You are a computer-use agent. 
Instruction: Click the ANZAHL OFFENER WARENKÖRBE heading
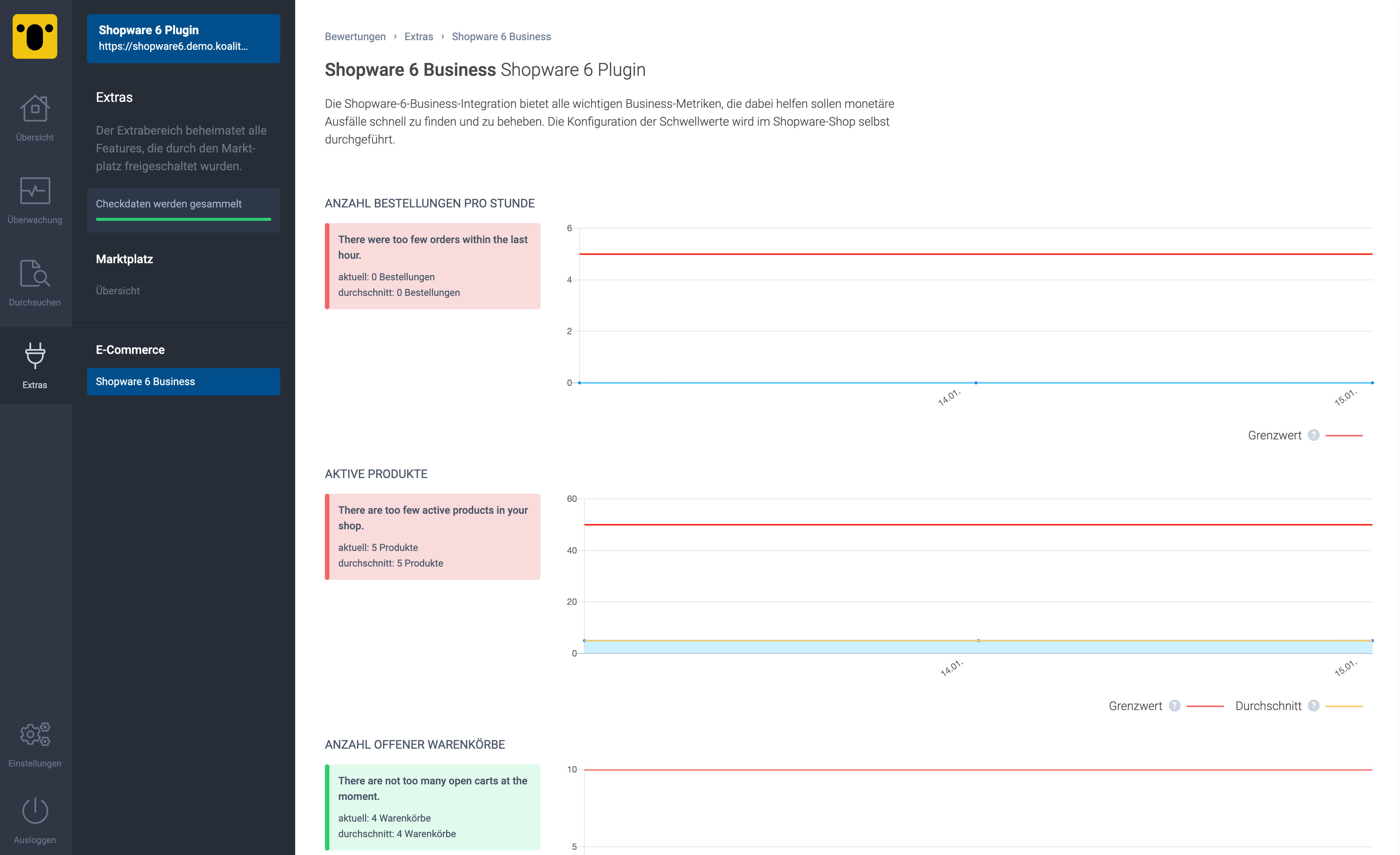[x=415, y=745]
